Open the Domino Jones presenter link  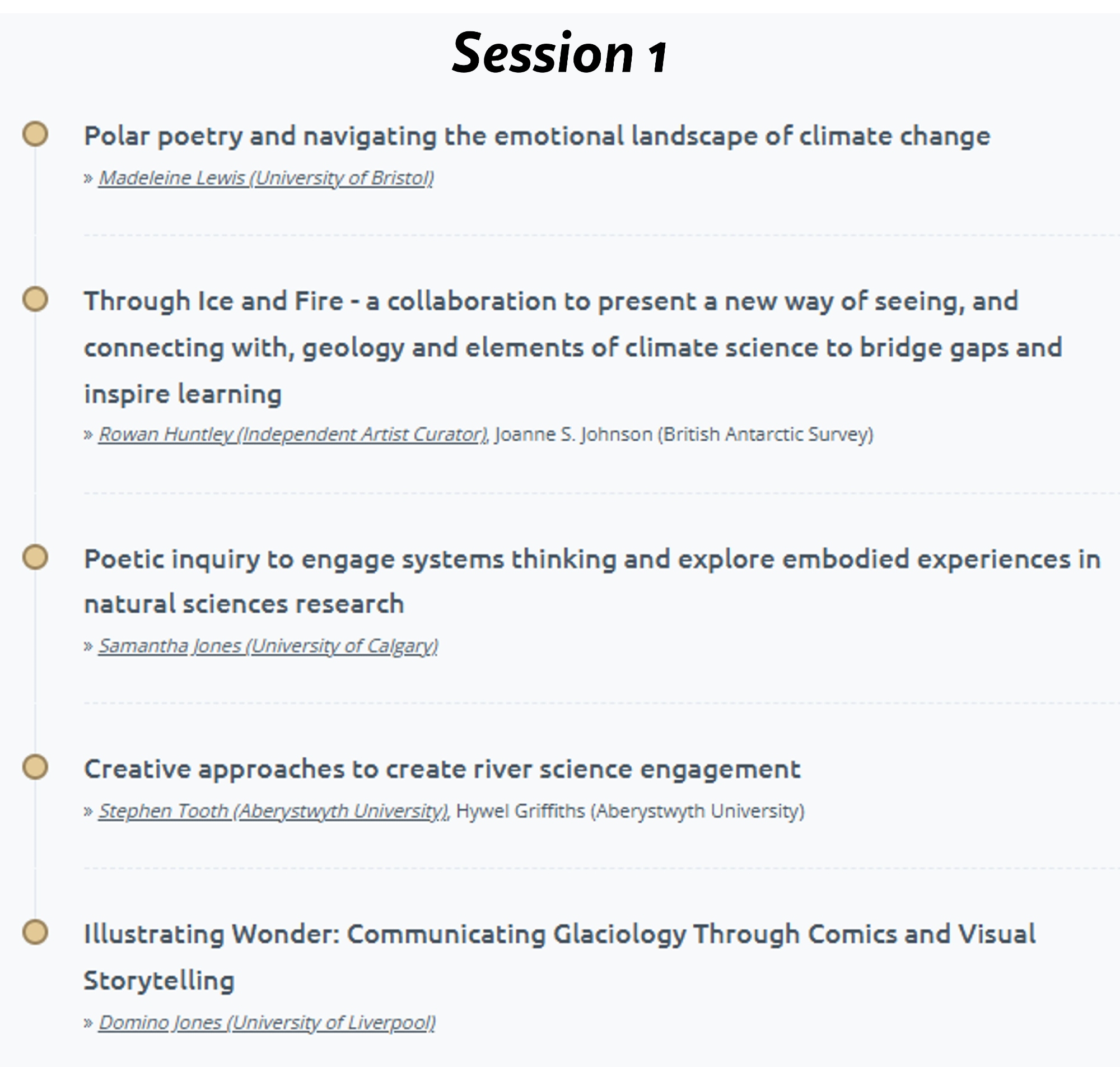tap(267, 1023)
